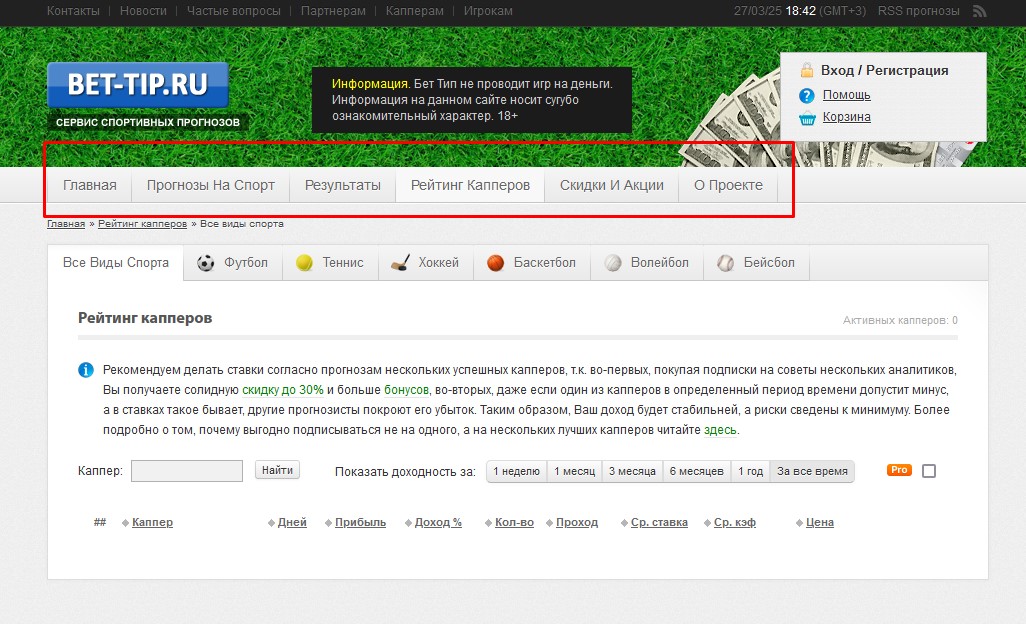This screenshot has height=624, width=1026.
Task: Select the hockey stick Хоккей icon
Action: pyautogui.click(x=400, y=263)
